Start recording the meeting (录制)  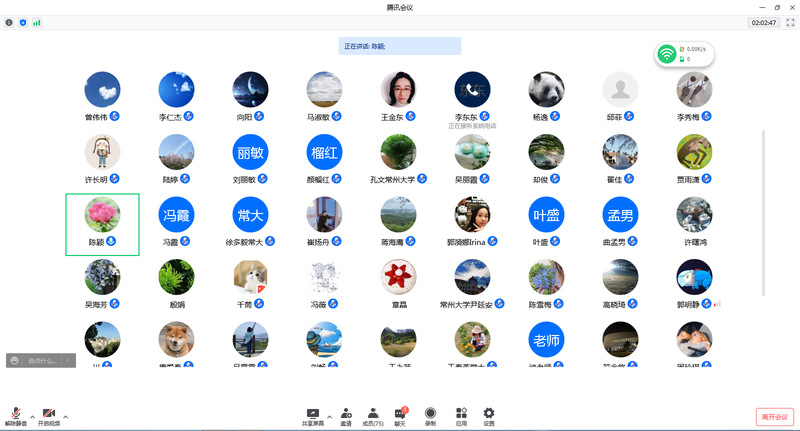[x=430, y=415]
